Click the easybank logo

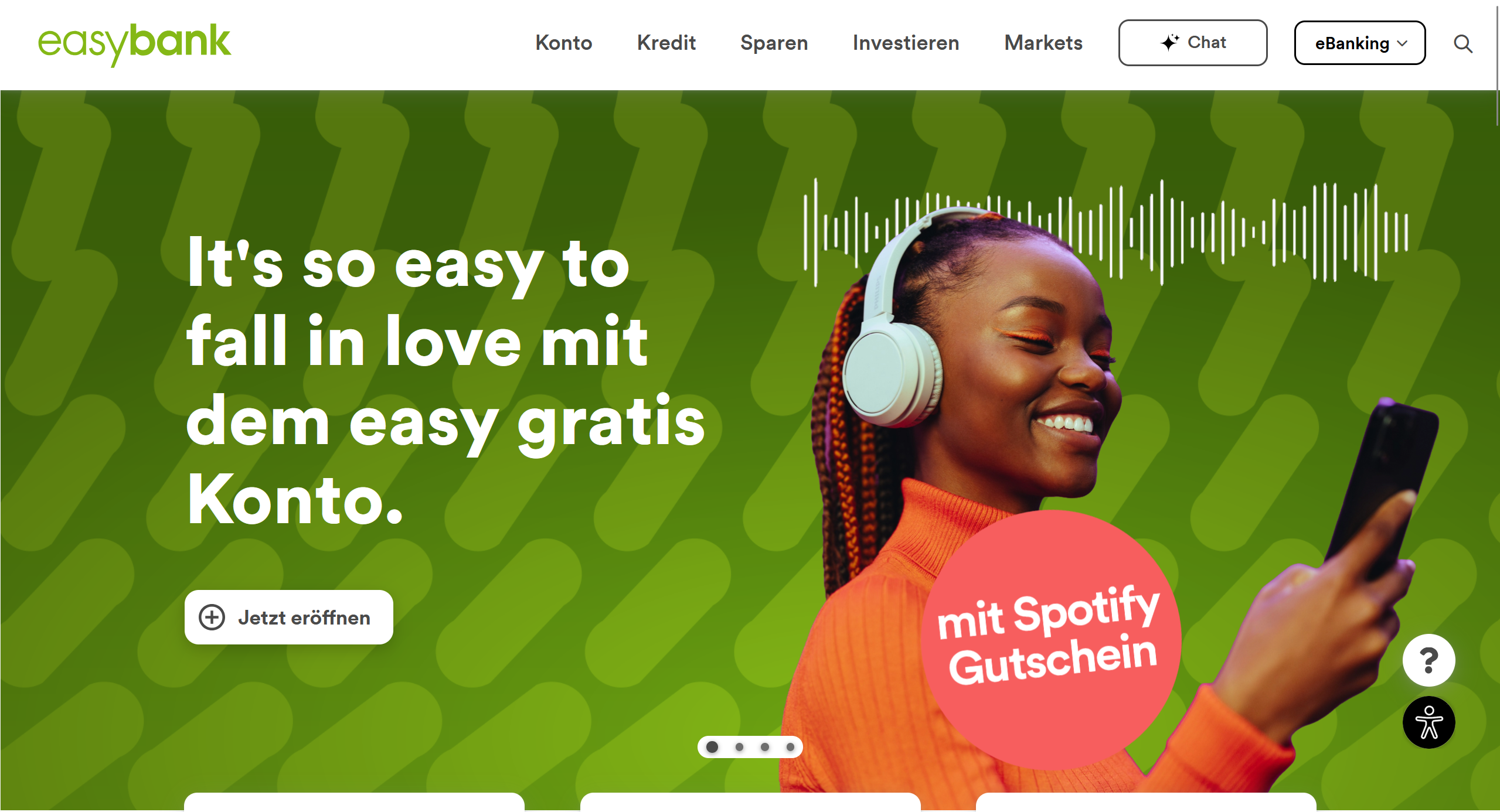point(134,45)
